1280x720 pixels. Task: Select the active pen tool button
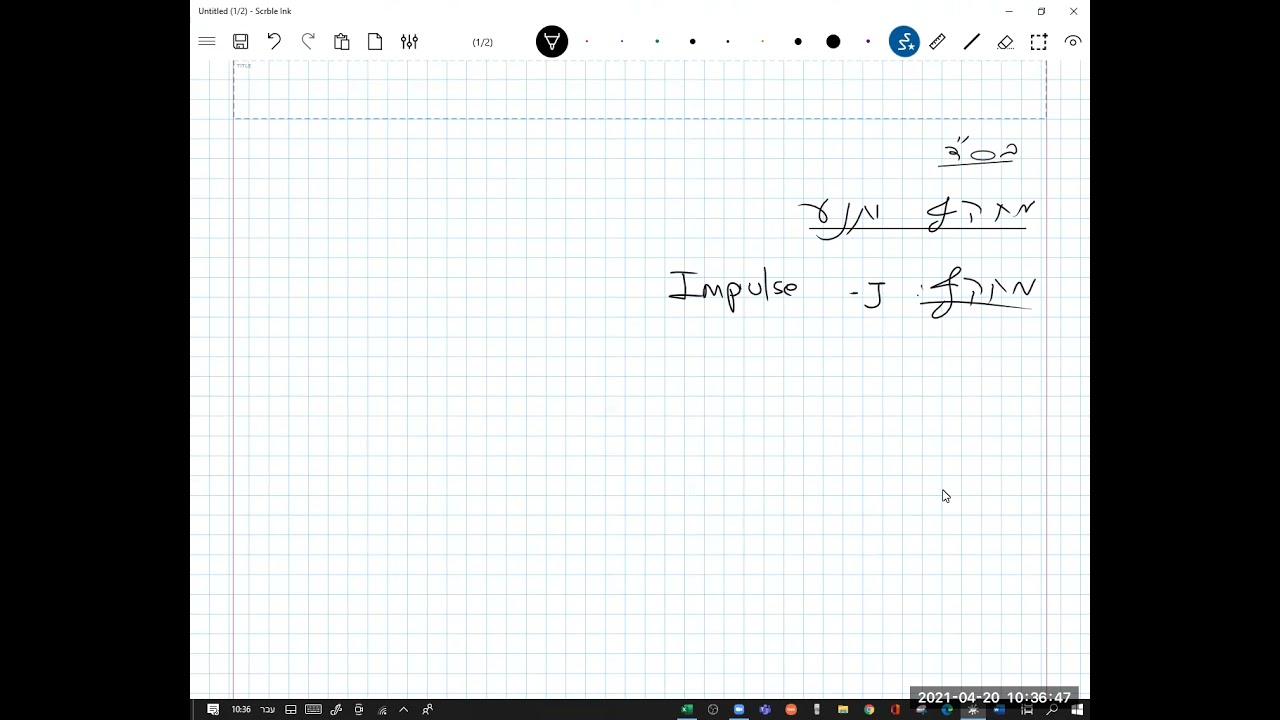[552, 42]
